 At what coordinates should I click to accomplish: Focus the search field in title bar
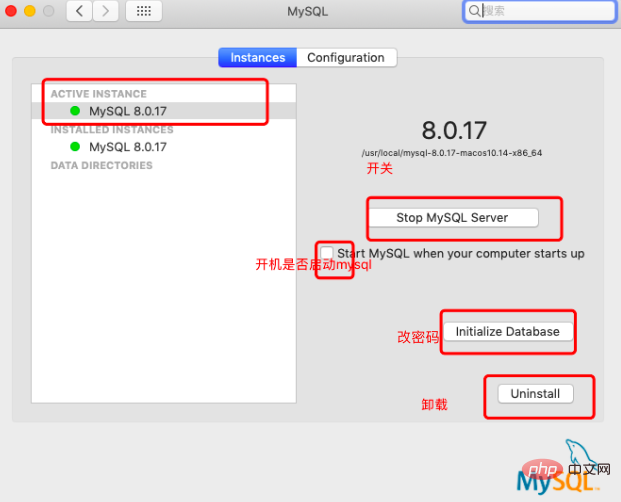[x=539, y=11]
